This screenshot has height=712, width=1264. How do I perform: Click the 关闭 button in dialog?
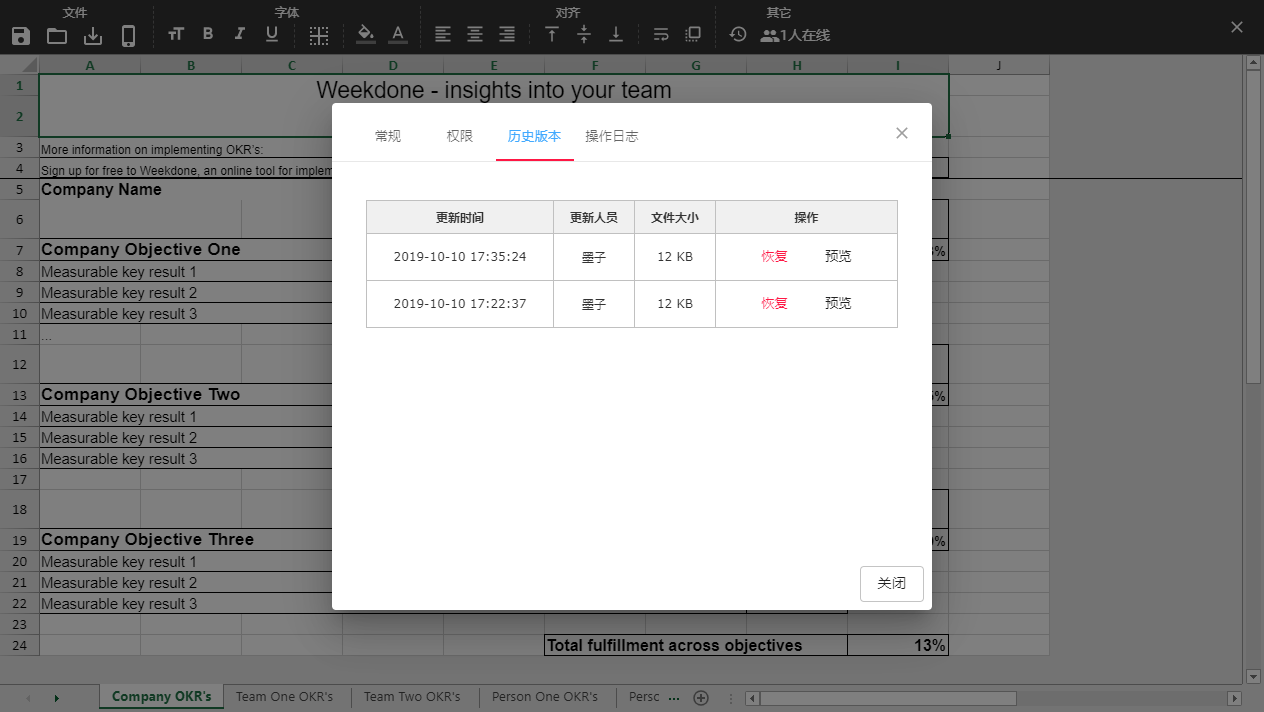pyautogui.click(x=891, y=583)
